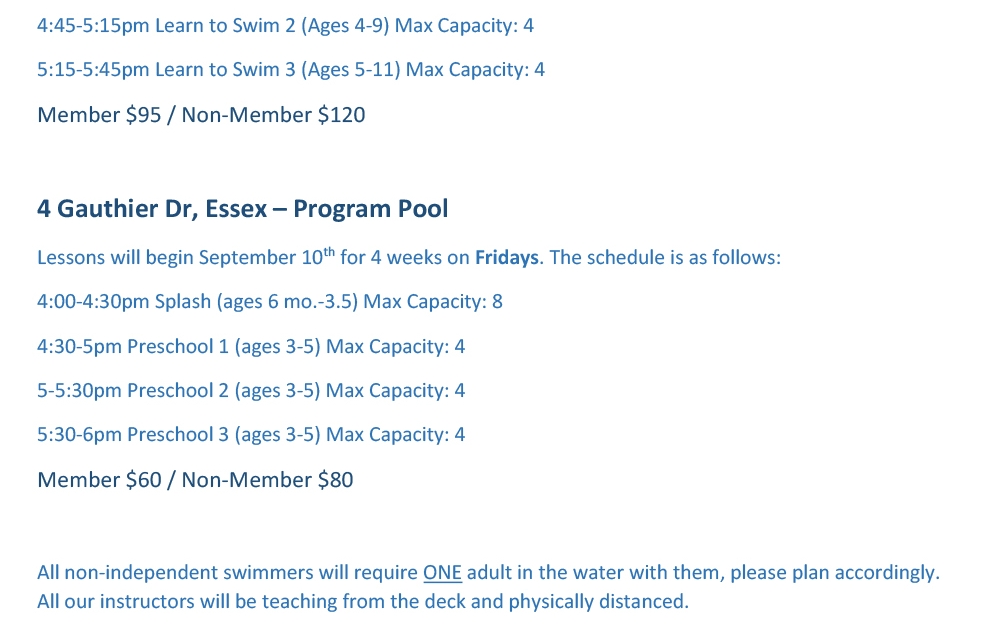Click the '(ages 6 mo.-3.5)' text

coord(287,302)
